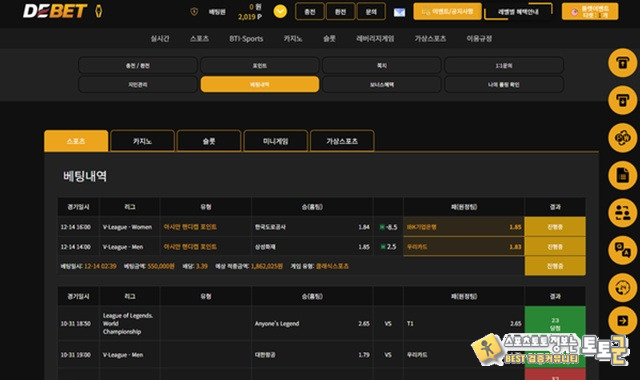The image size is (640, 380).
Task: Click the gold trophy icon beside the logo
Action: [x=98, y=11]
